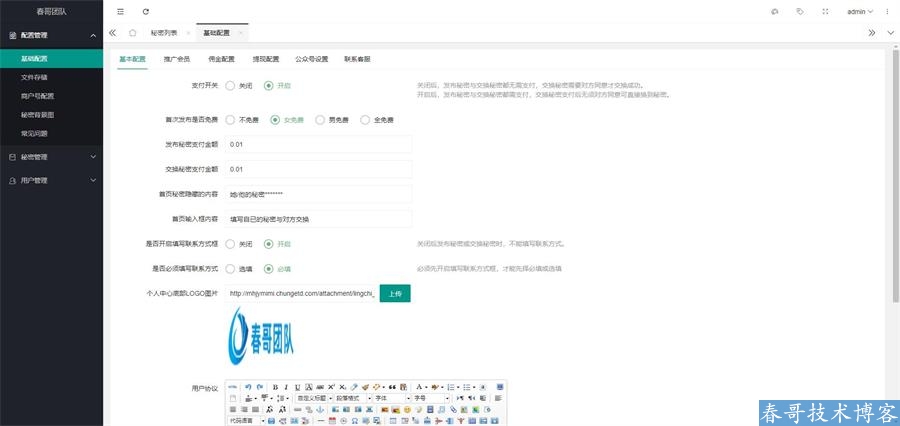The image size is (900, 426).
Task: Apply italic formatting in the editor
Action: [x=286, y=386]
